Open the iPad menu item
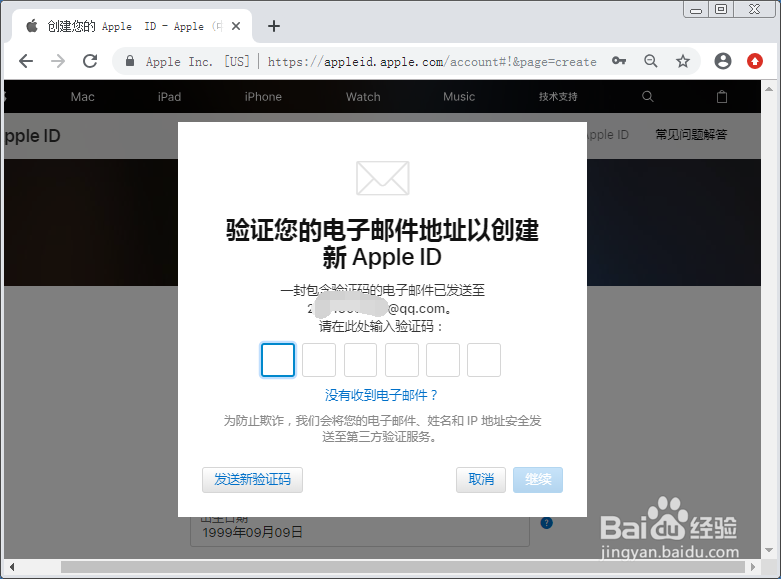Image resolution: width=781 pixels, height=579 pixels. 169,97
